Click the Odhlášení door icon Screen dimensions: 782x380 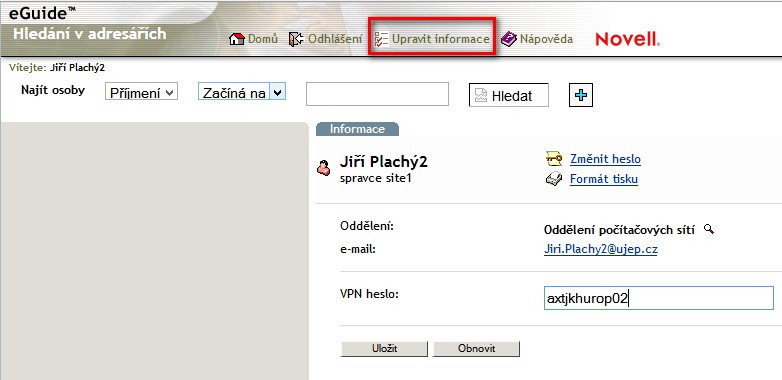click(296, 39)
